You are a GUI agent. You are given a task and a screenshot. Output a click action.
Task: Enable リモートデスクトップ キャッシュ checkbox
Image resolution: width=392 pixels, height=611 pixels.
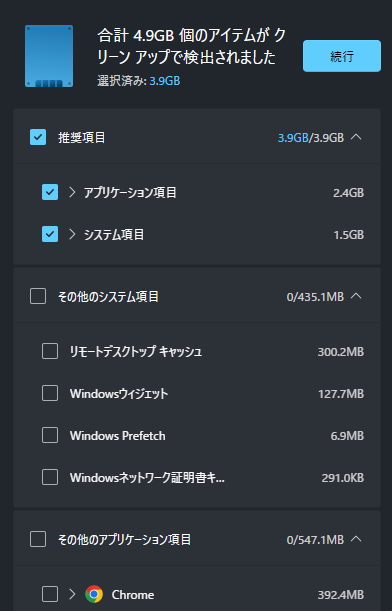50,351
